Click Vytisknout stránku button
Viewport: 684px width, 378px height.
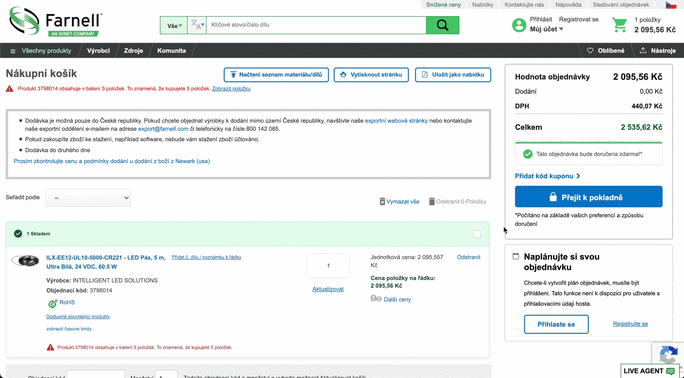[x=371, y=75]
